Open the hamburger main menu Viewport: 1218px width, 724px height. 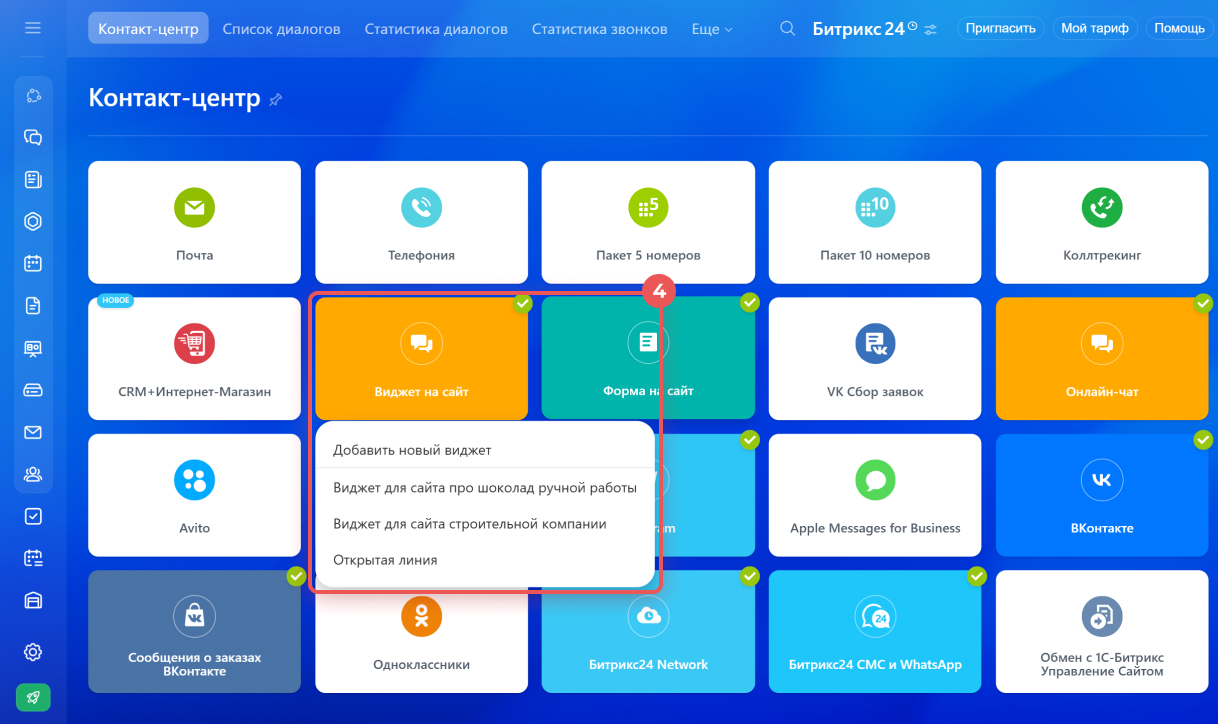tap(33, 28)
